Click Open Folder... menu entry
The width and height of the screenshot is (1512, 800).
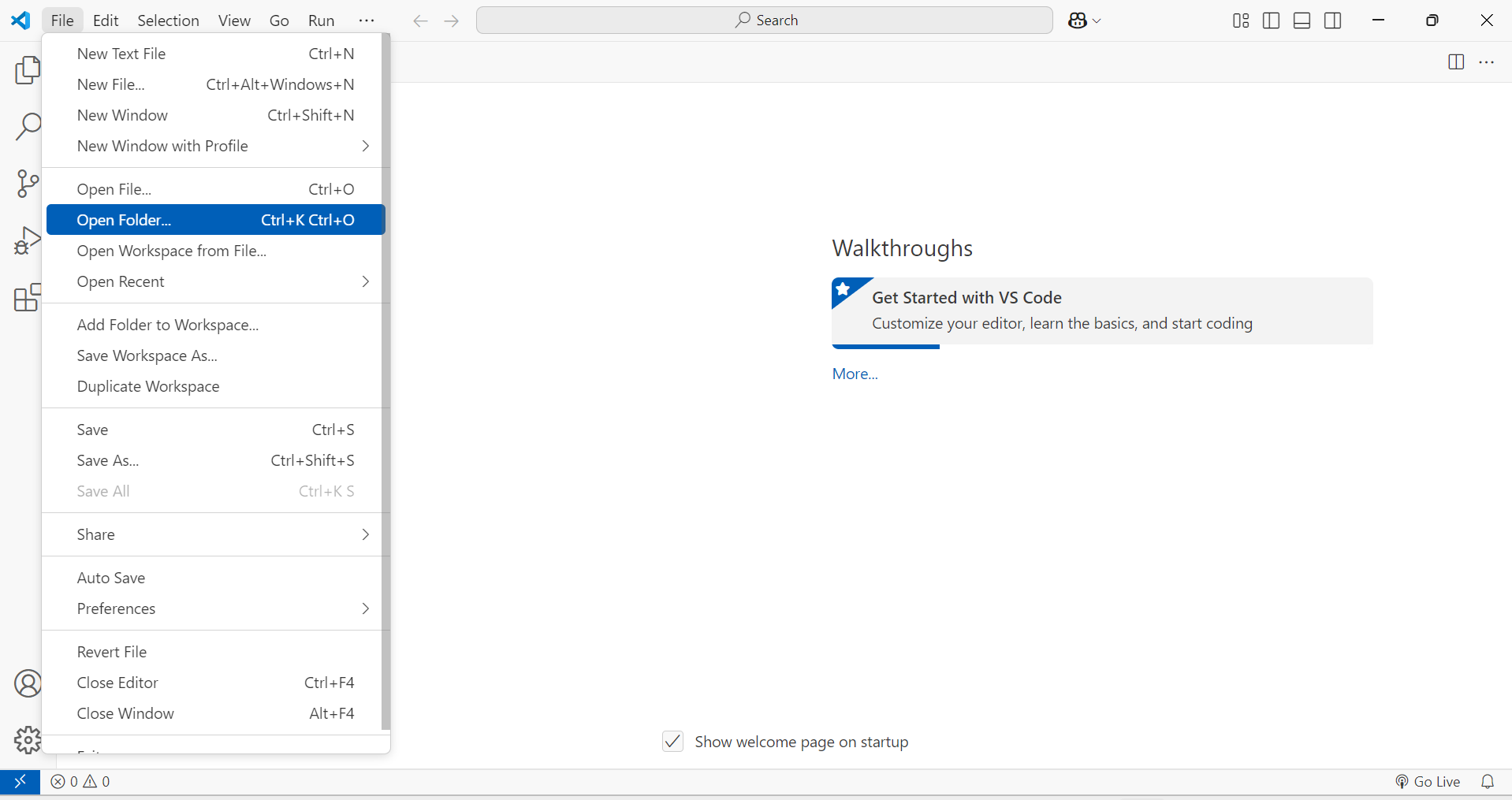215,220
